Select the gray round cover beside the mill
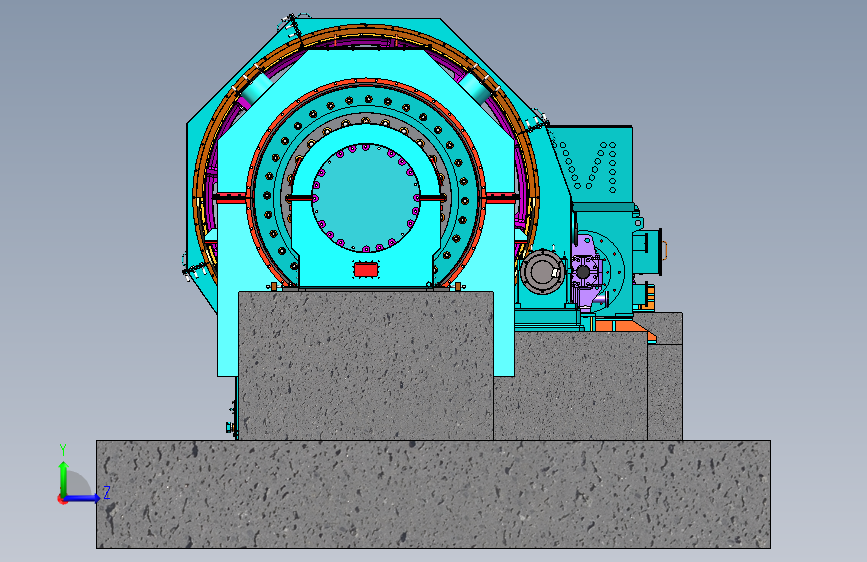 point(542,272)
